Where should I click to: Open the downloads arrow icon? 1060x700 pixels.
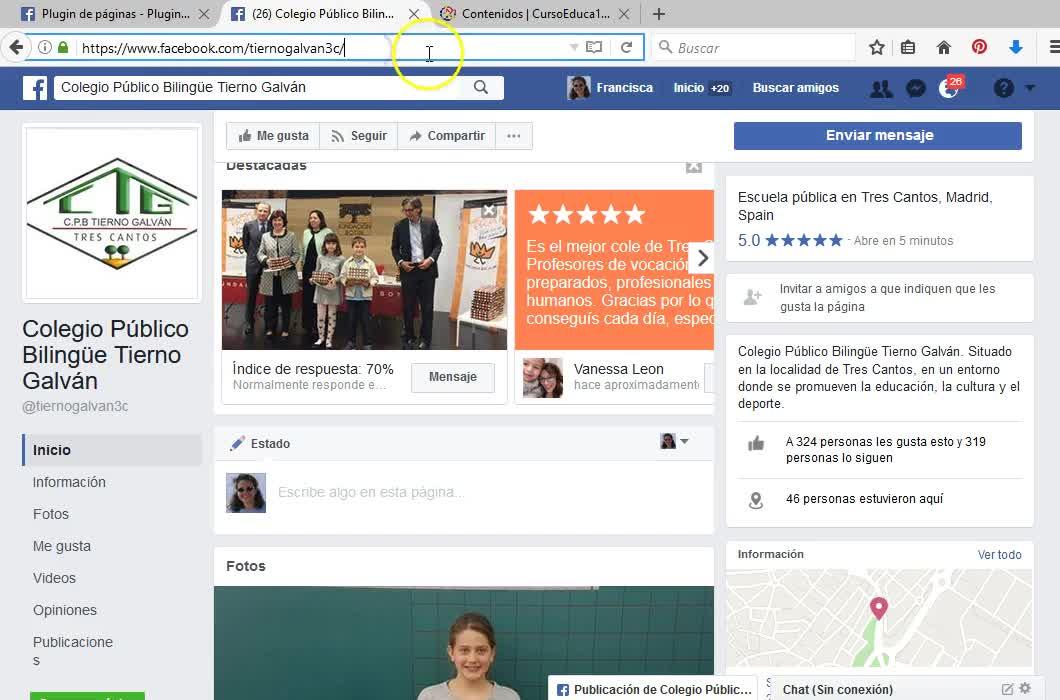tap(1015, 47)
